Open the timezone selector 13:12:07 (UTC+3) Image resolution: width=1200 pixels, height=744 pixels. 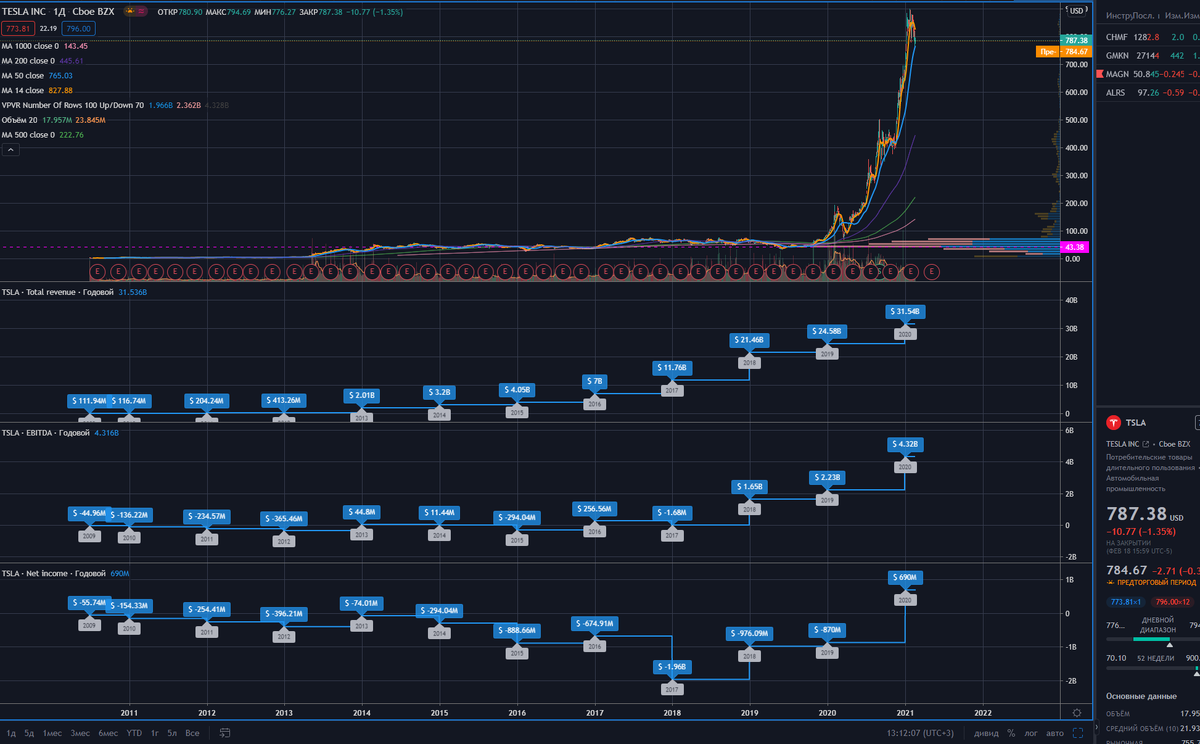(920, 733)
